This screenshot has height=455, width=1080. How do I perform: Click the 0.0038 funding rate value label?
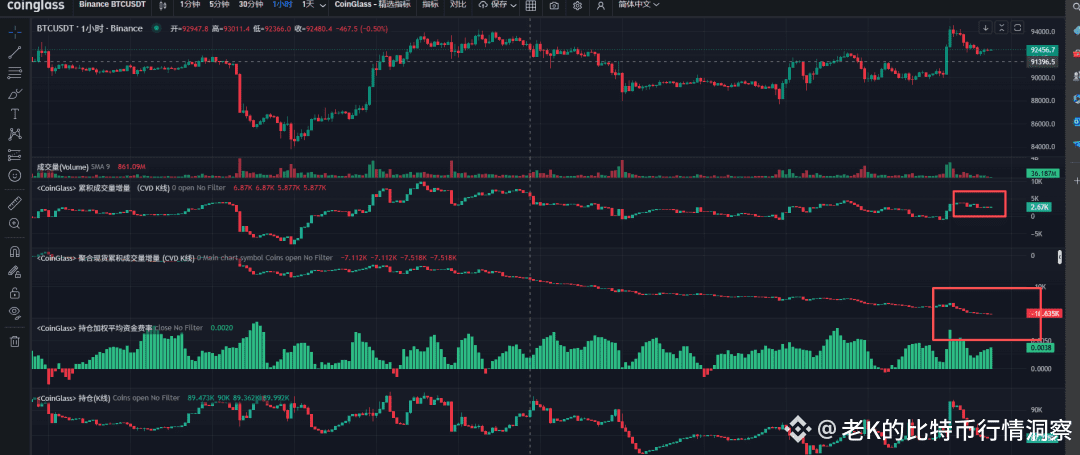[1039, 348]
